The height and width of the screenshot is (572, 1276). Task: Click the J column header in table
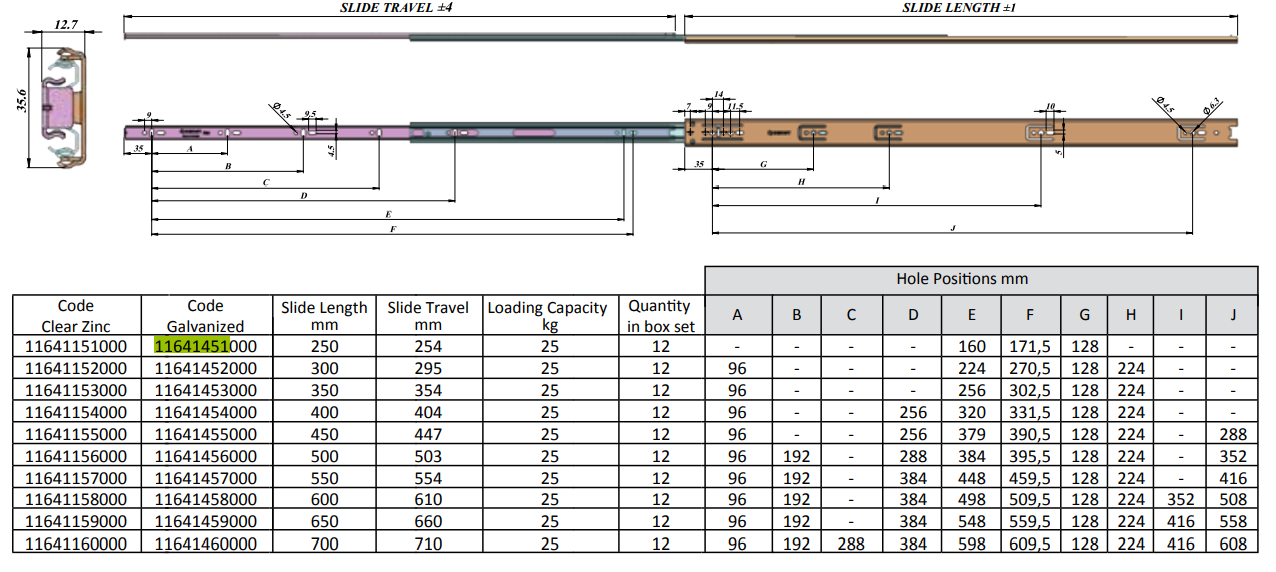coord(1233,315)
